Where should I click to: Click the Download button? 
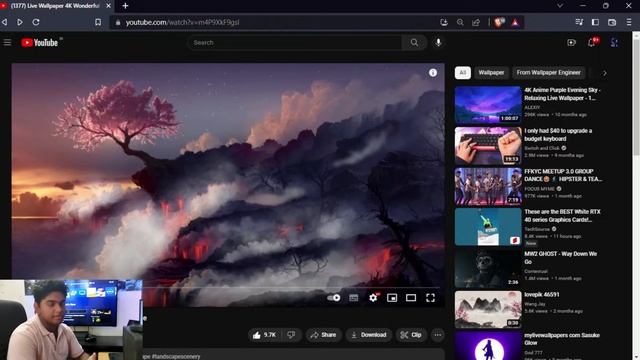coord(369,335)
